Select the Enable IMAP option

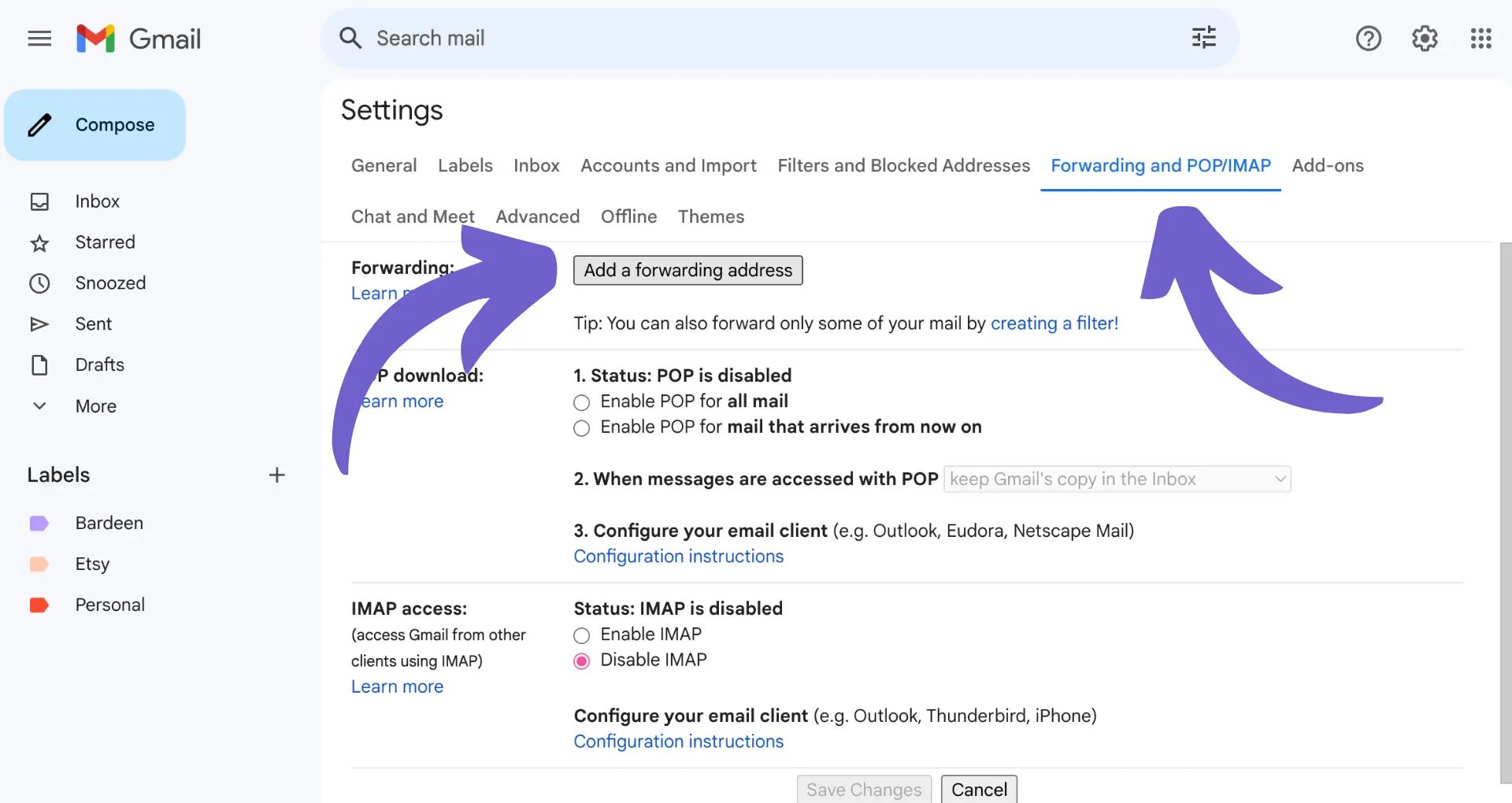582,635
